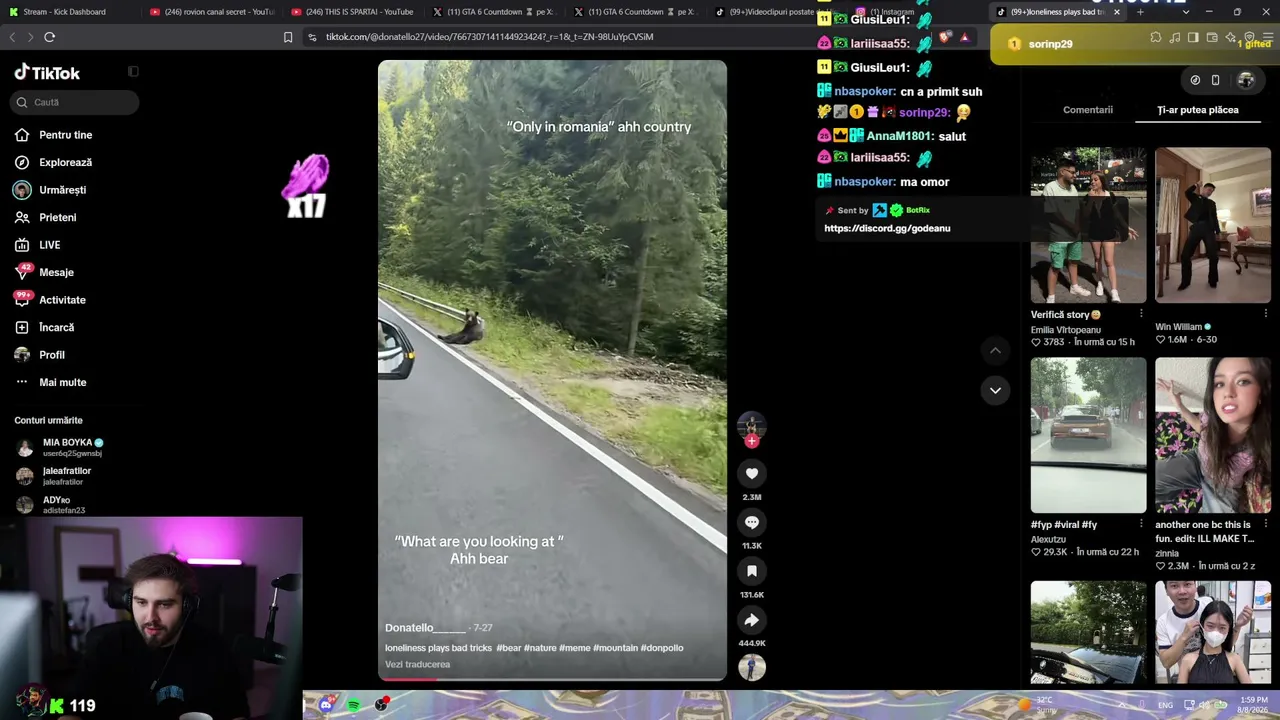The image size is (1280, 720).
Task: Open a new browser tab
Action: click(x=1140, y=12)
